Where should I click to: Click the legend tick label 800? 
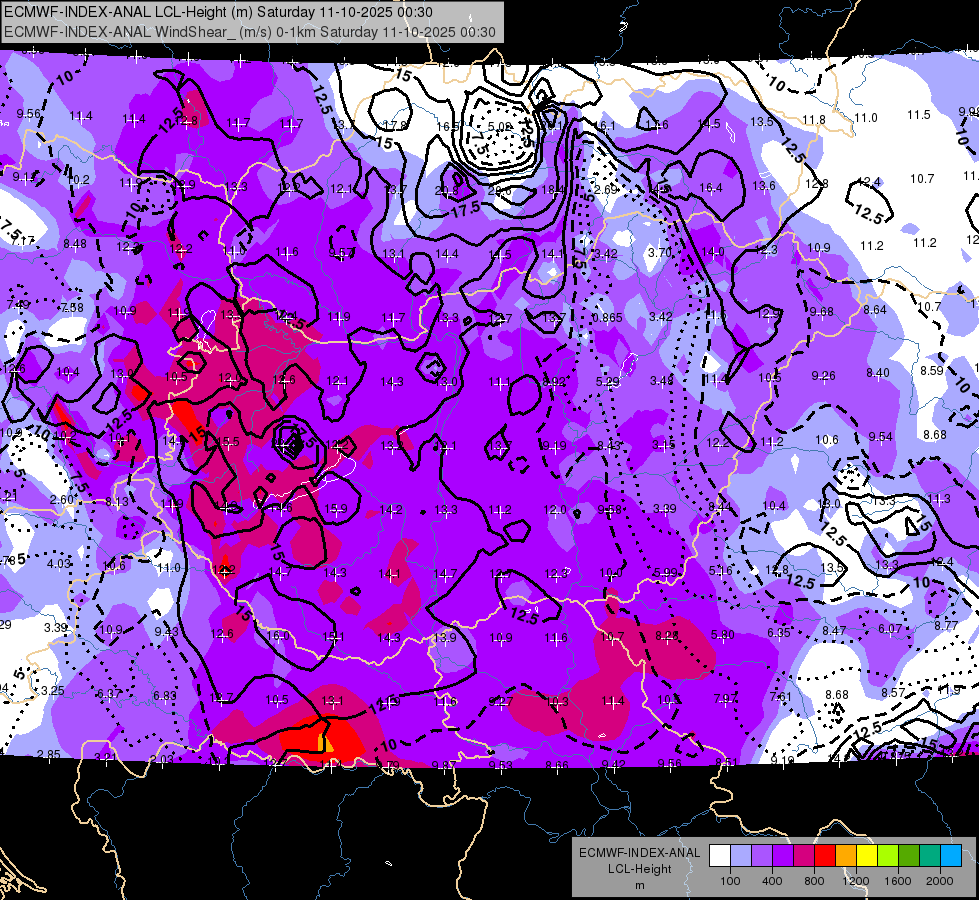coord(814,881)
